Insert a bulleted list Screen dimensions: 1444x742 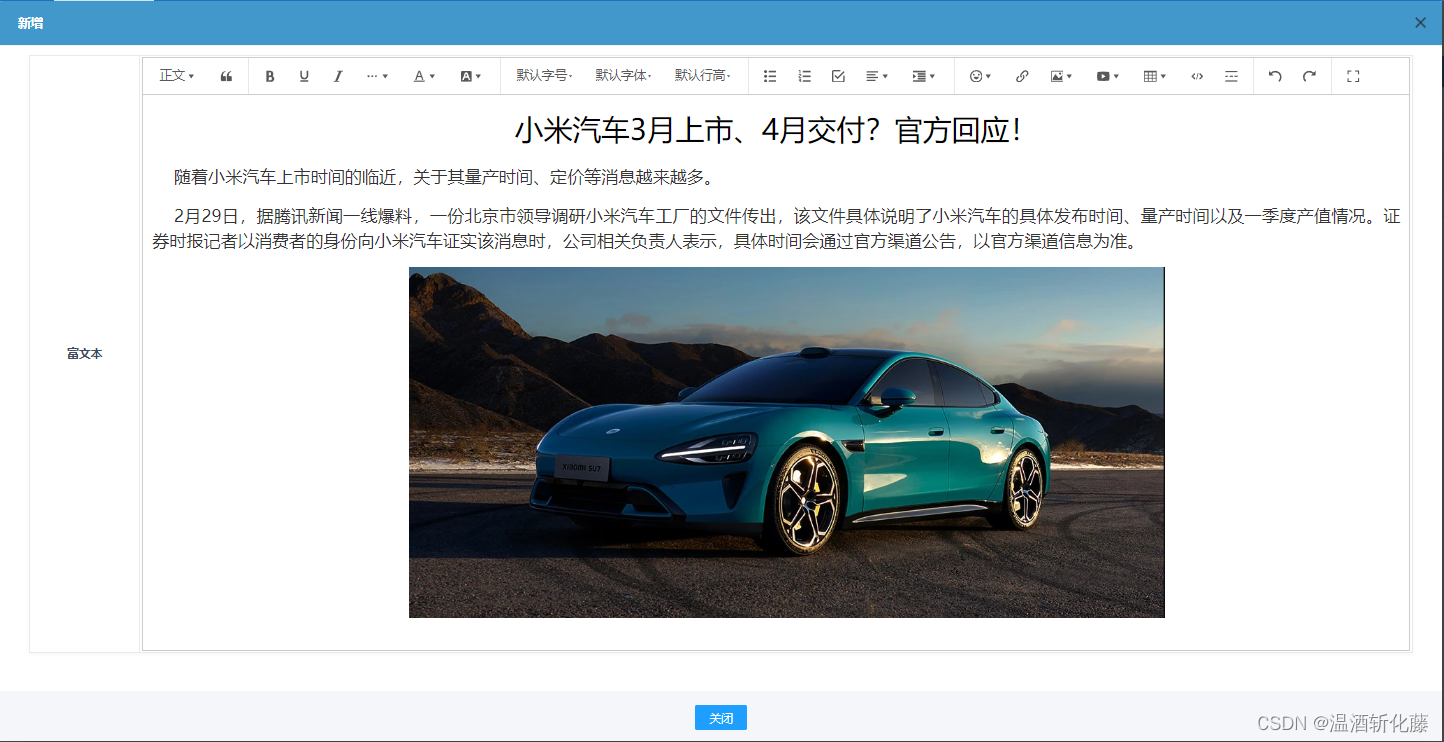tap(770, 76)
